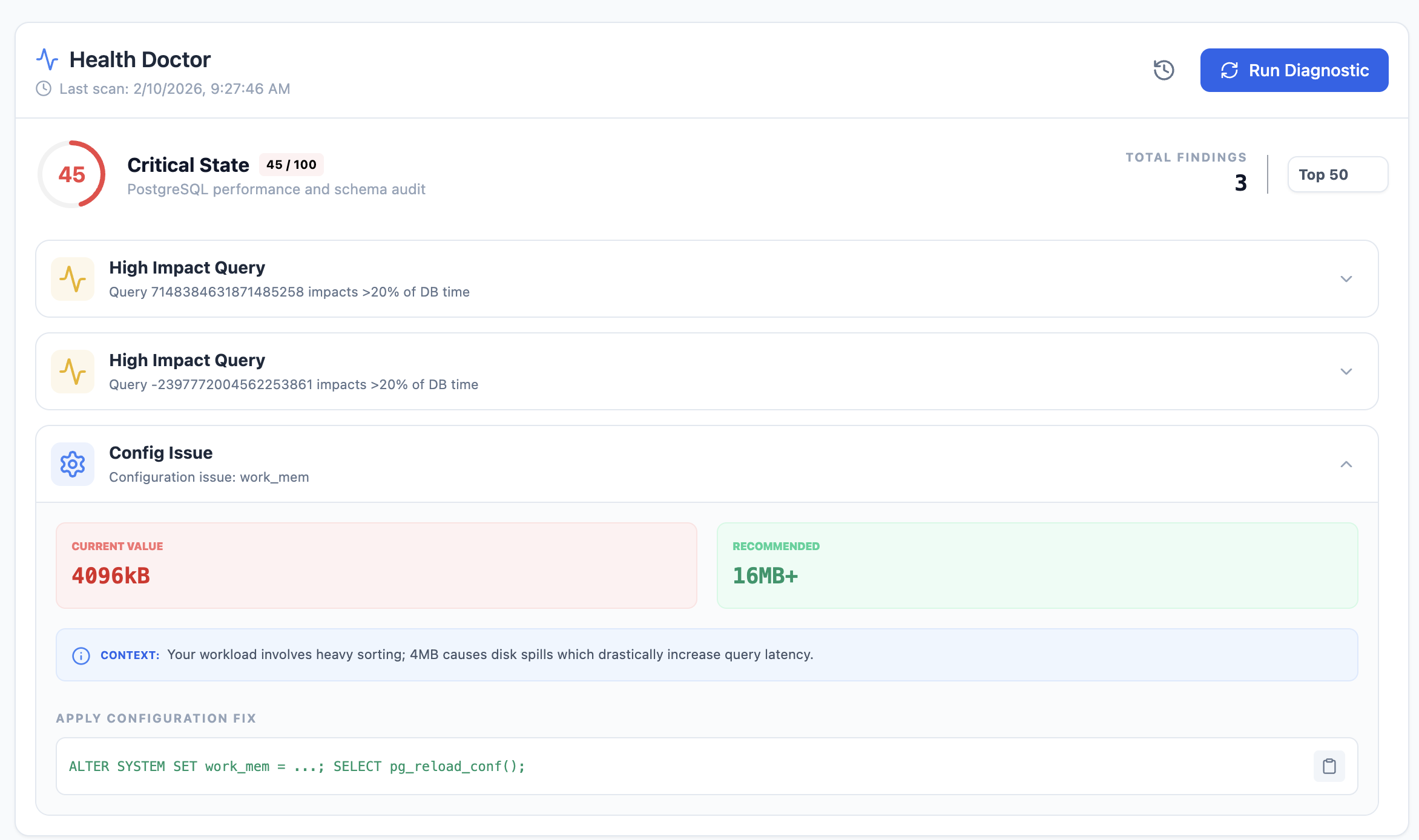Select the Query -2397772004562253861 finding row
This screenshot has height=840, width=1419.
point(294,385)
